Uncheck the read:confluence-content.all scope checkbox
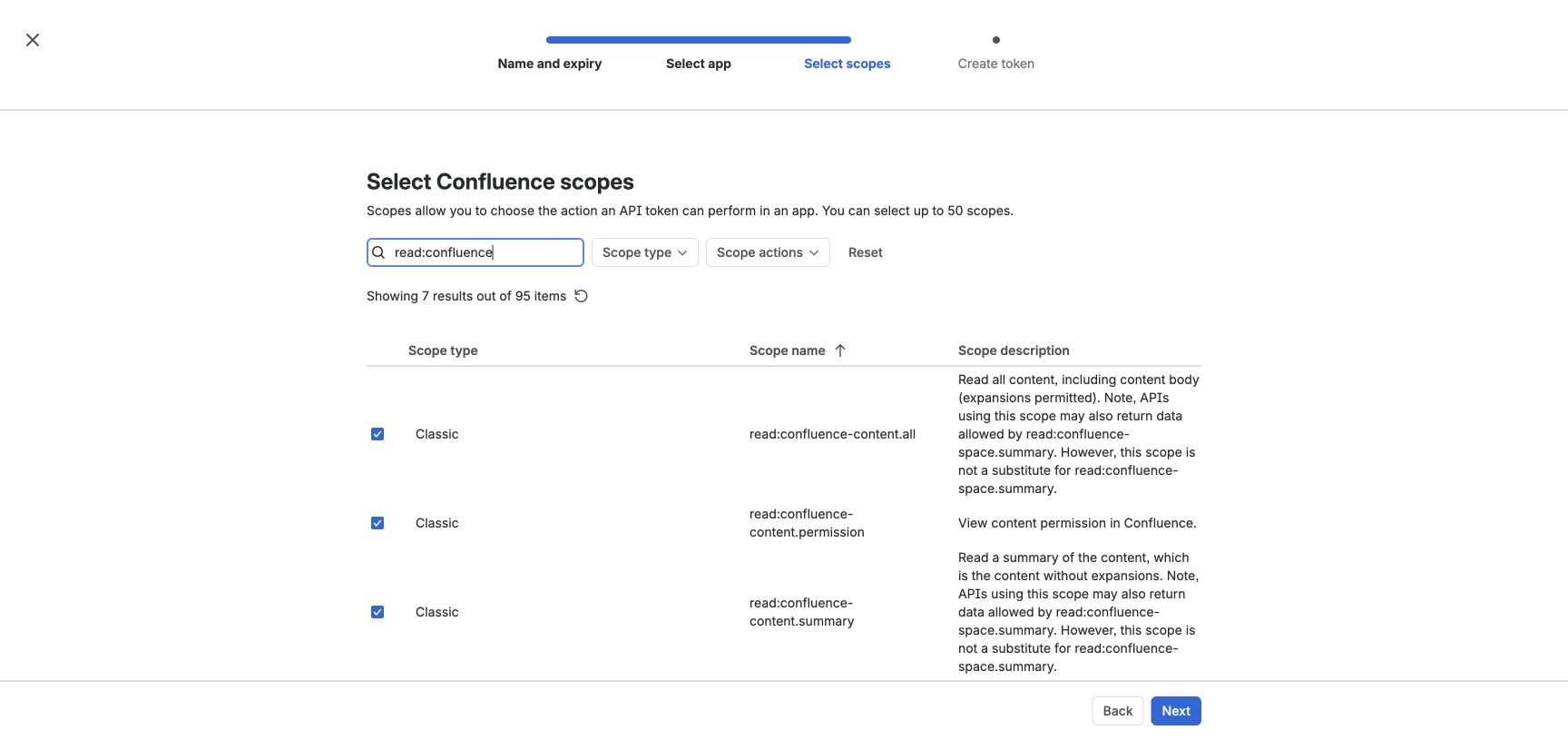Image resolution: width=1568 pixels, height=740 pixels. 377,434
